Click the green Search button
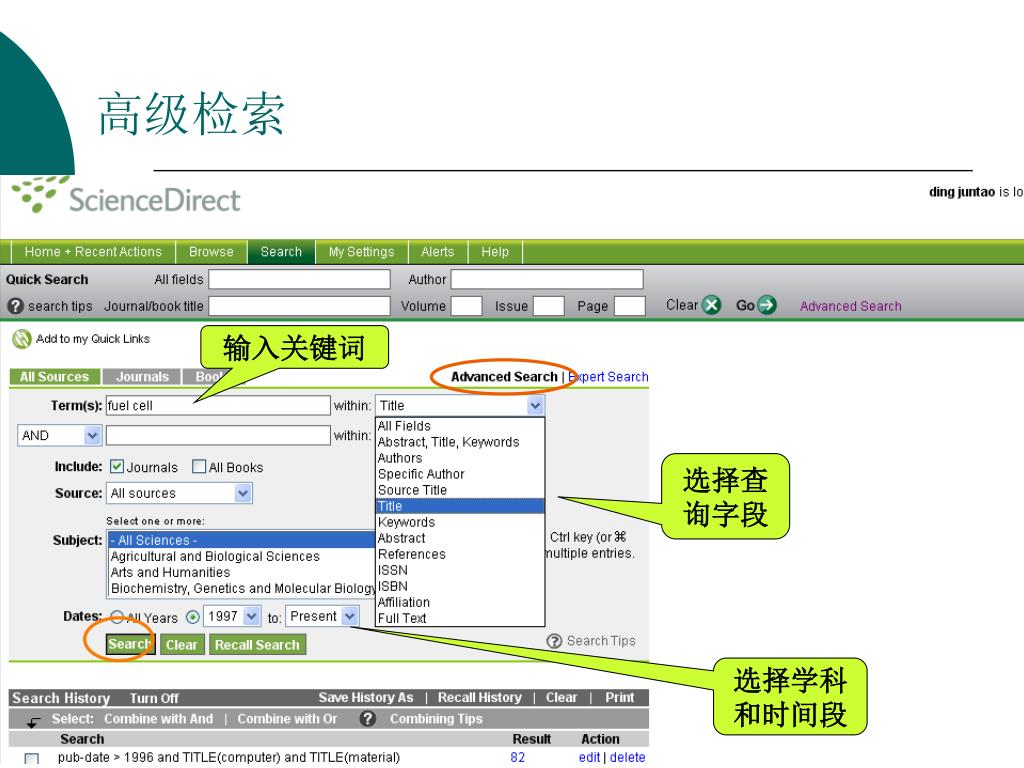1024x768 pixels. (x=129, y=644)
